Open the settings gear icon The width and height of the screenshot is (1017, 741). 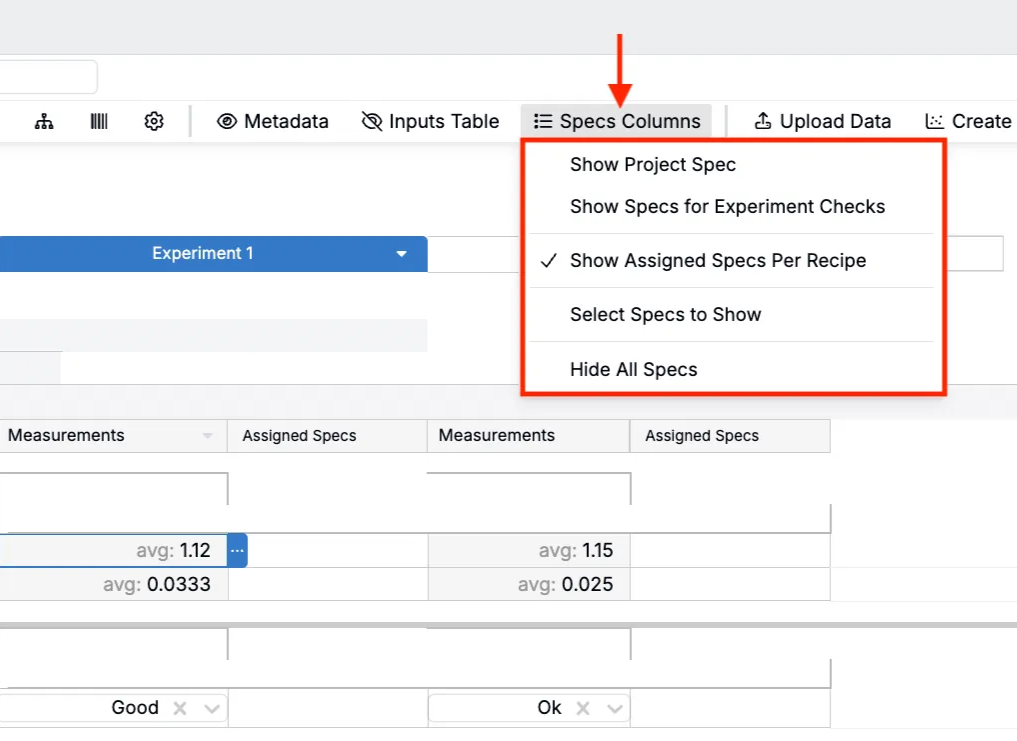click(x=153, y=121)
